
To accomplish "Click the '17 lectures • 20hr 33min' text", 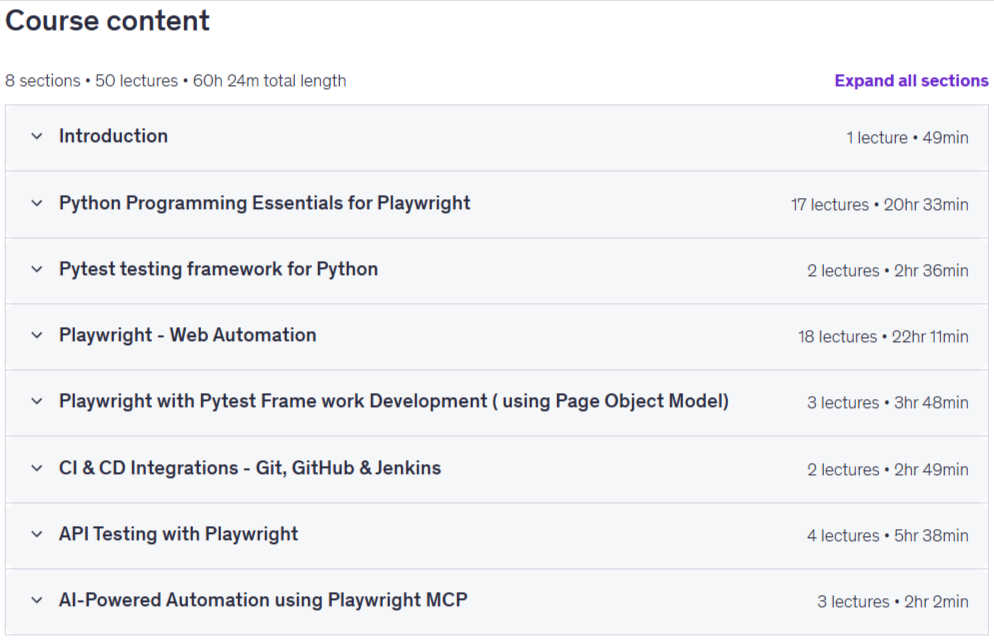I will tap(879, 205).
